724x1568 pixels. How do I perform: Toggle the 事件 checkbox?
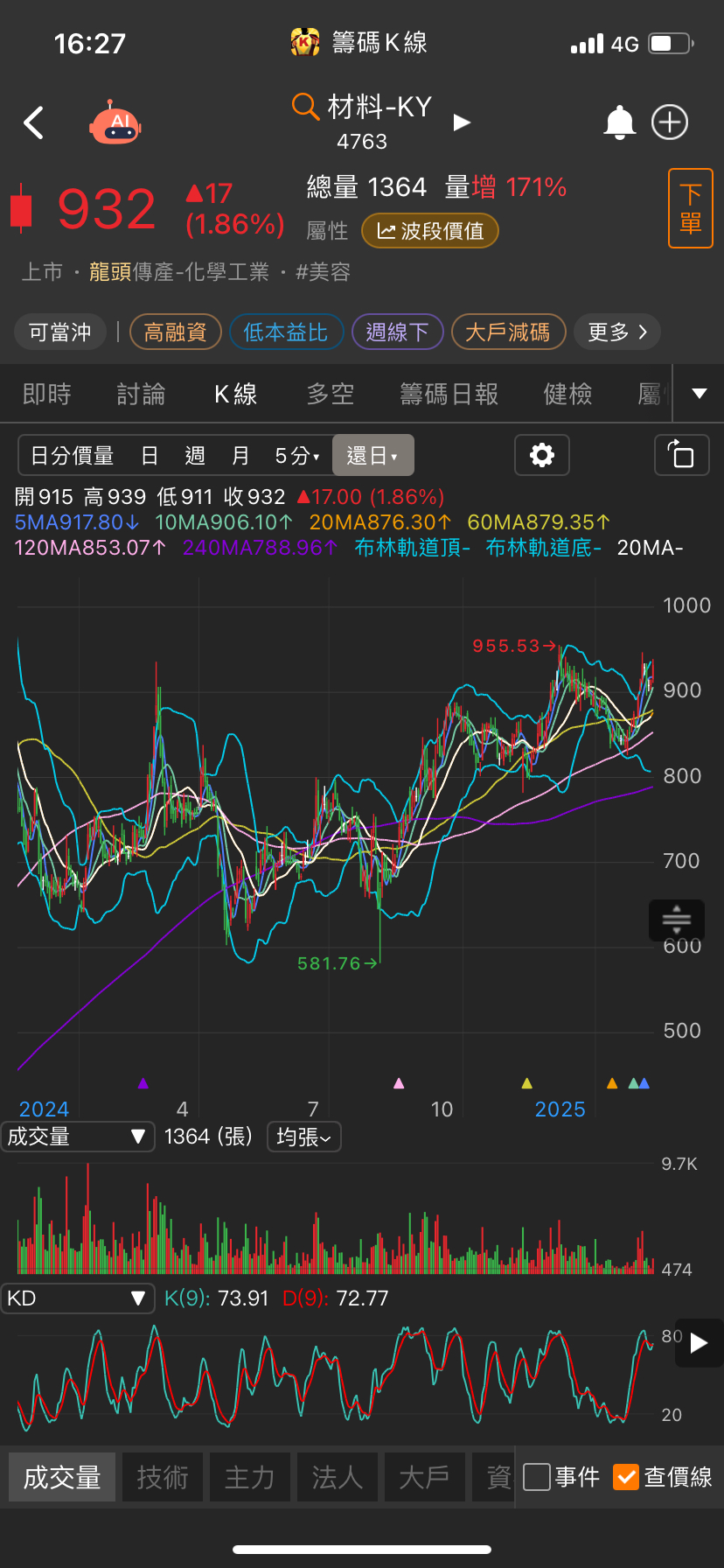(537, 1477)
